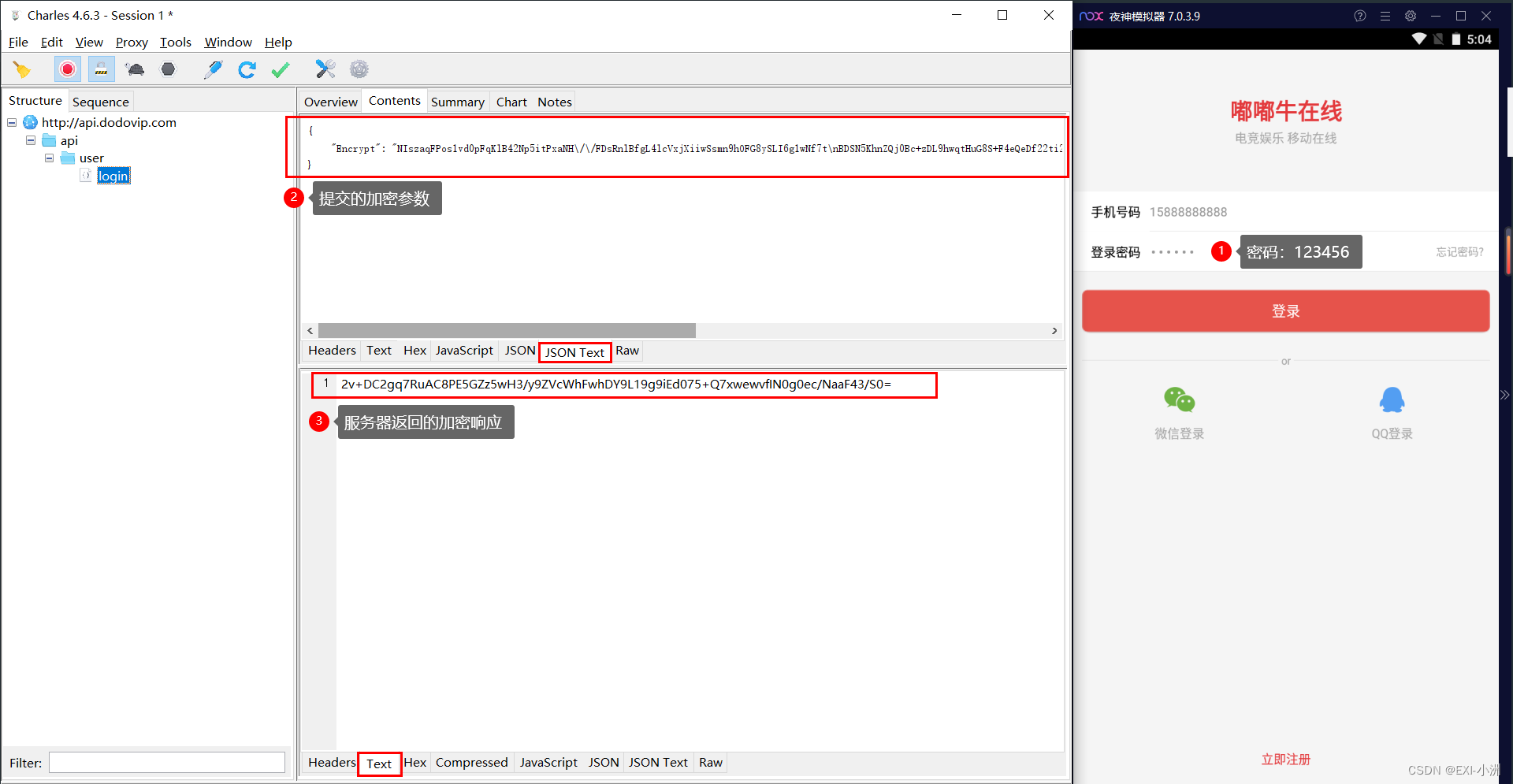Open the Proxy menu
Screen dimensions: 1513x784
[x=131, y=42]
